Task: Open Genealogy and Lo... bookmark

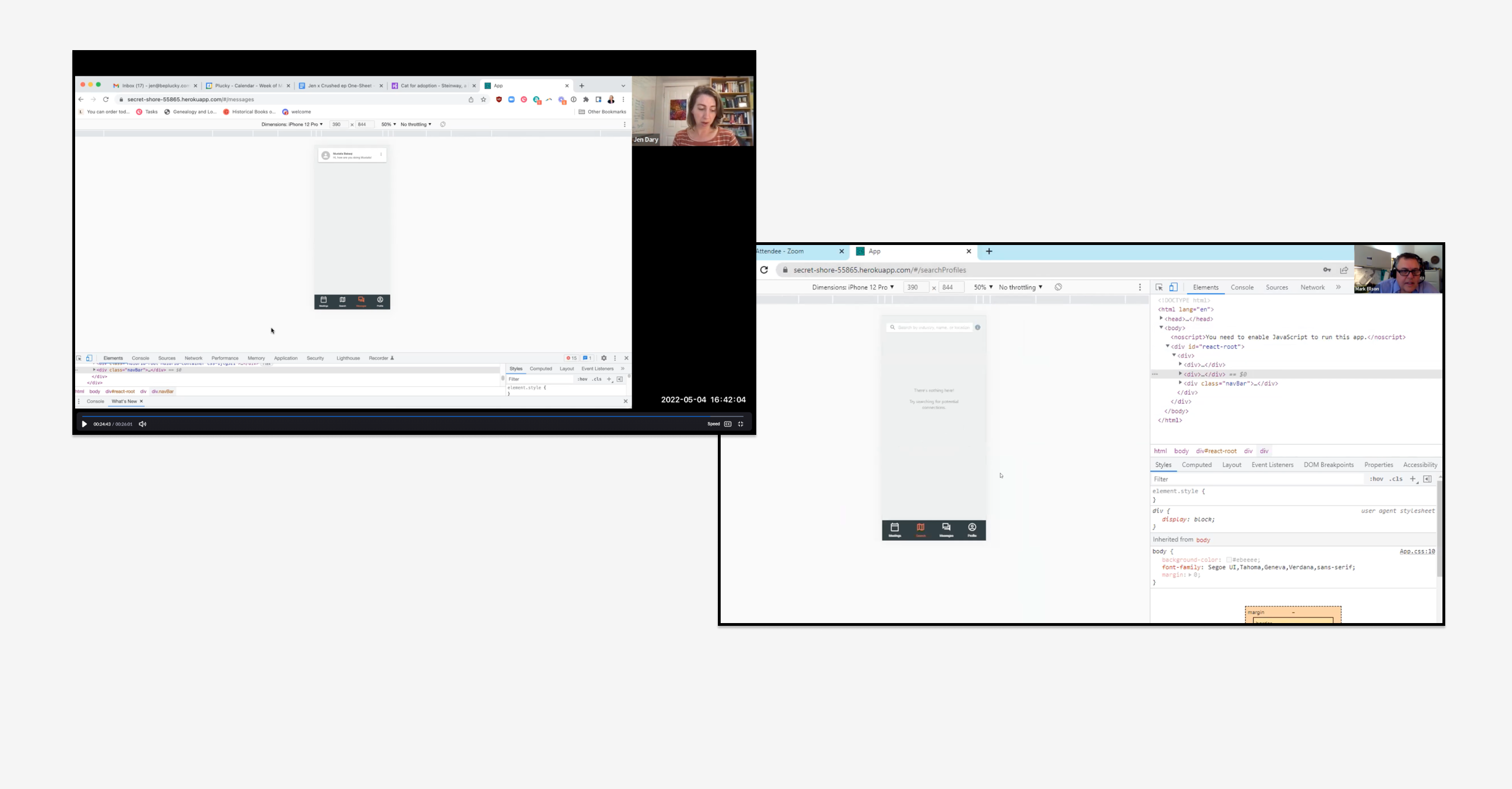Action: (190, 111)
